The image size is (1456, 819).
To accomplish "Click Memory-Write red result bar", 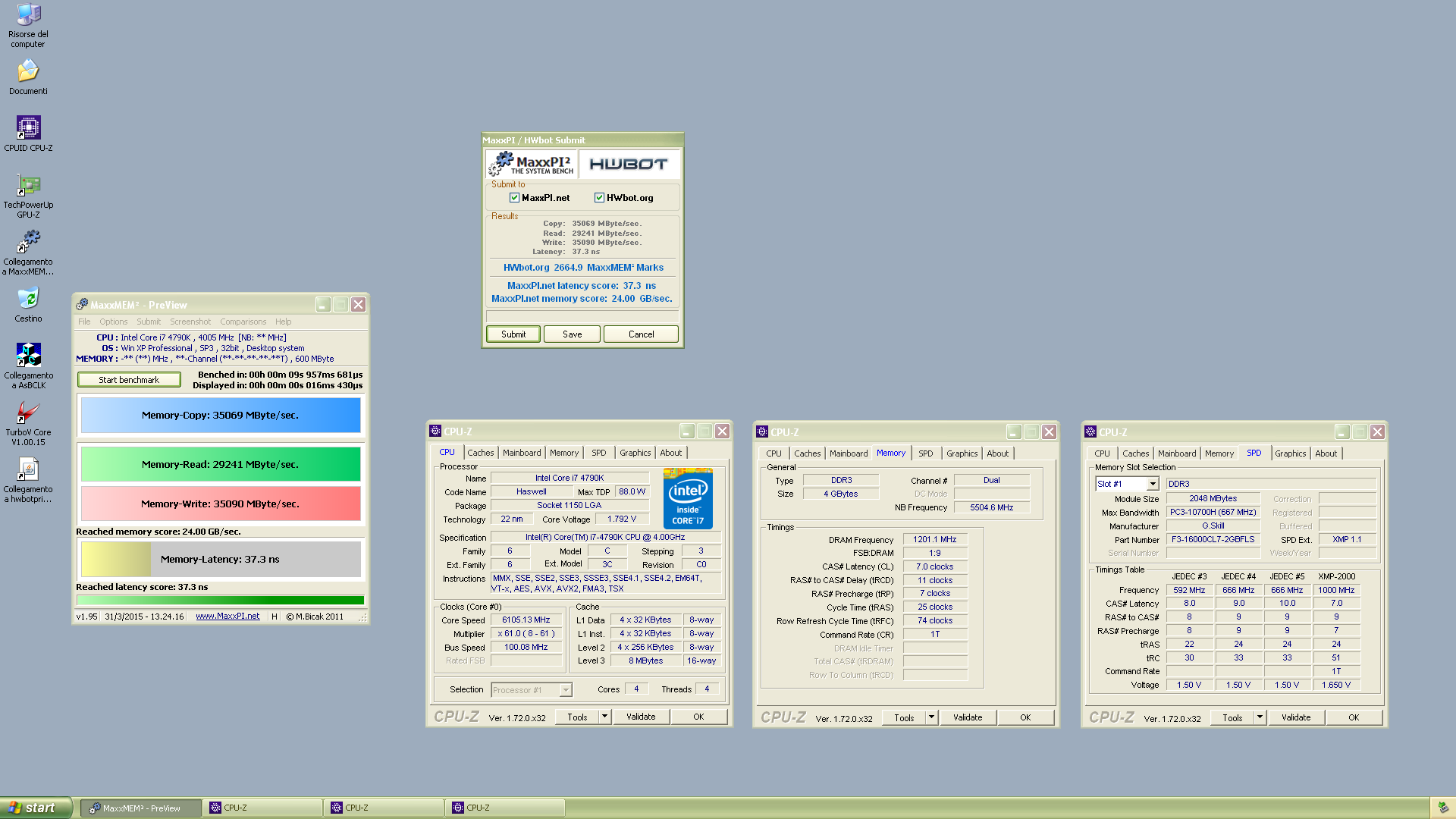I will (x=221, y=504).
